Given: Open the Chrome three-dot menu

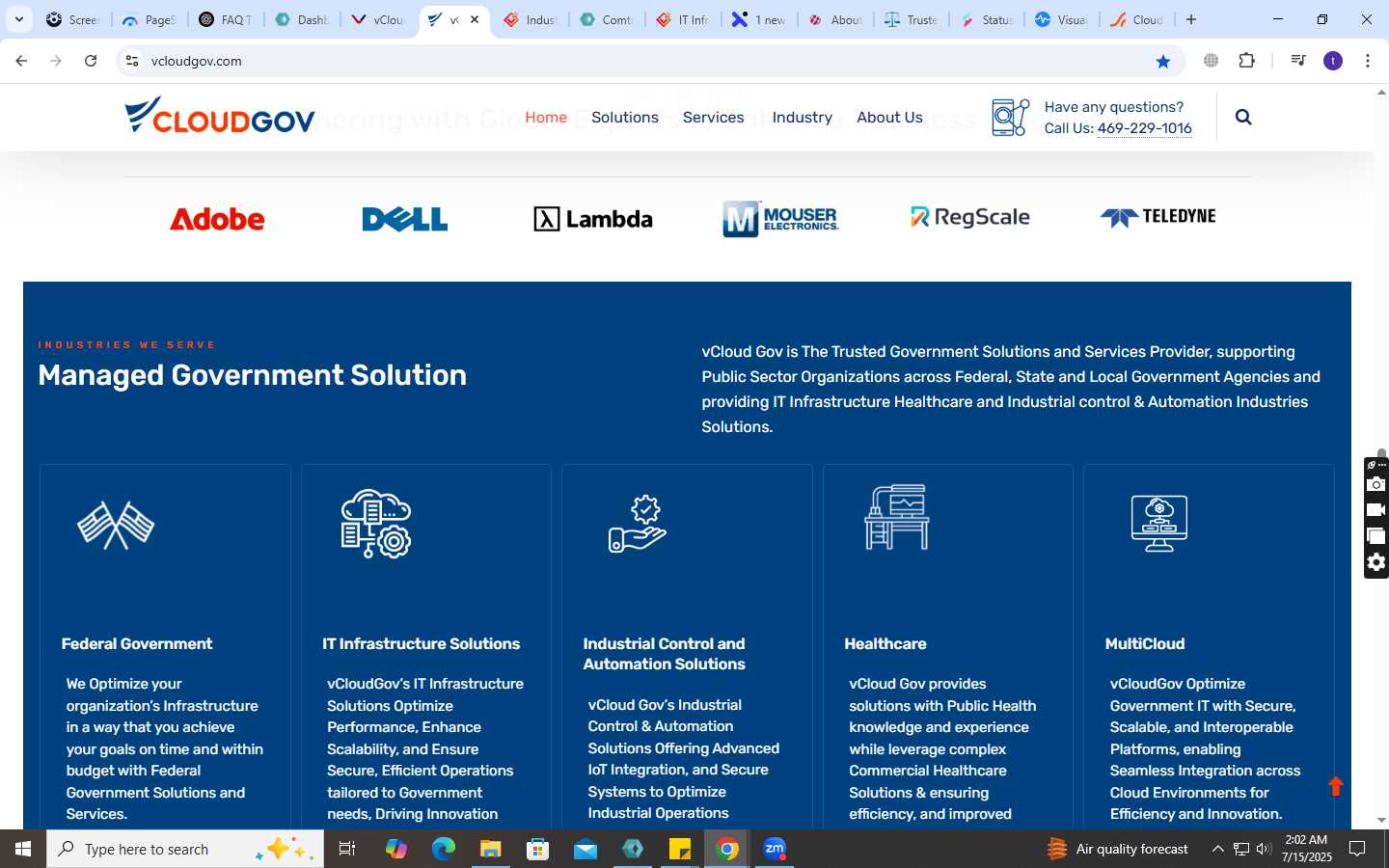Looking at the screenshot, I should (1368, 61).
